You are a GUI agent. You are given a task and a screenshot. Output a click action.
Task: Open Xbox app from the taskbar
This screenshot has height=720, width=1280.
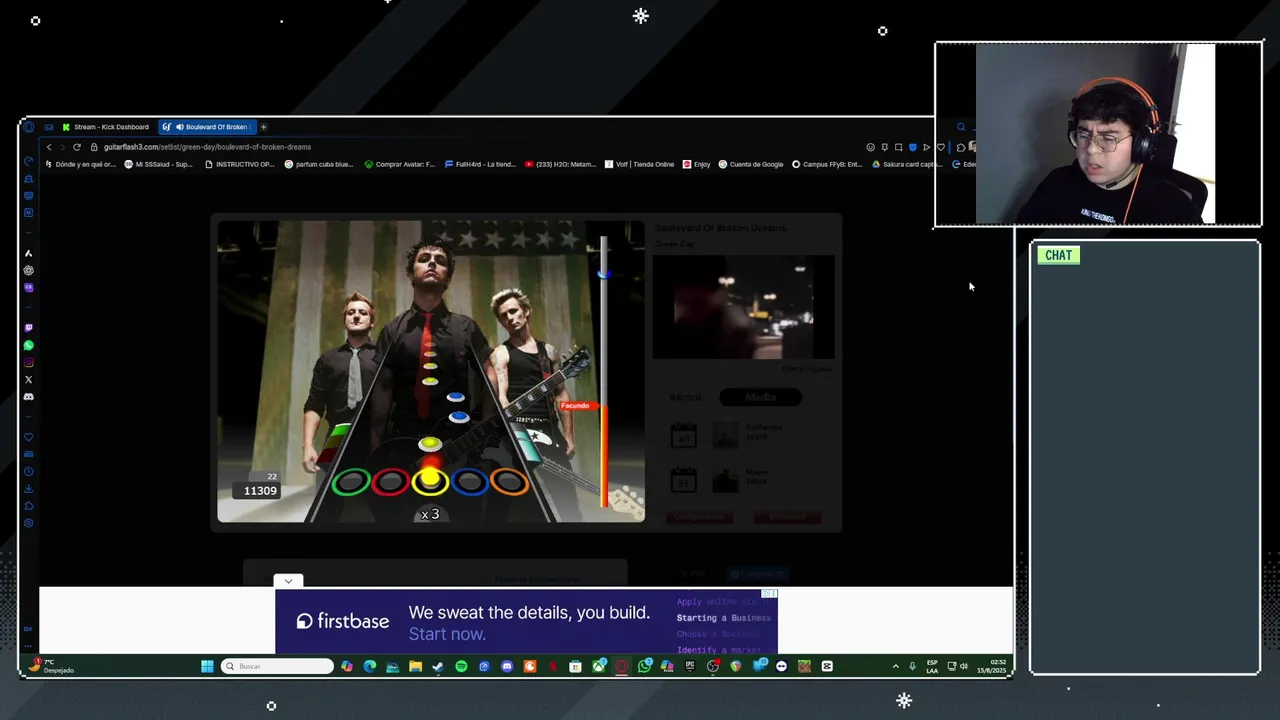point(598,666)
